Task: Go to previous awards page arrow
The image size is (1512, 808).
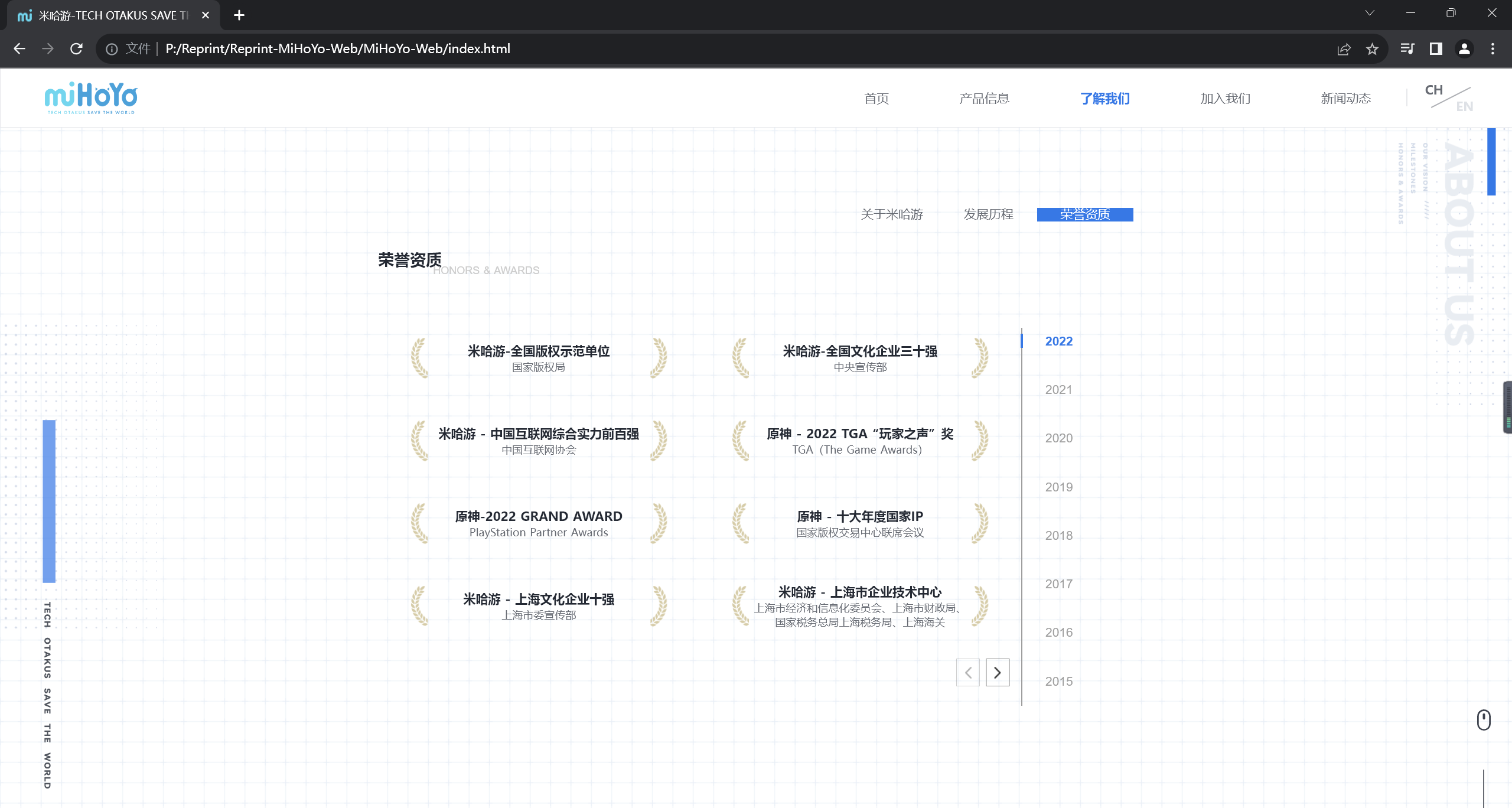Action: coord(968,673)
